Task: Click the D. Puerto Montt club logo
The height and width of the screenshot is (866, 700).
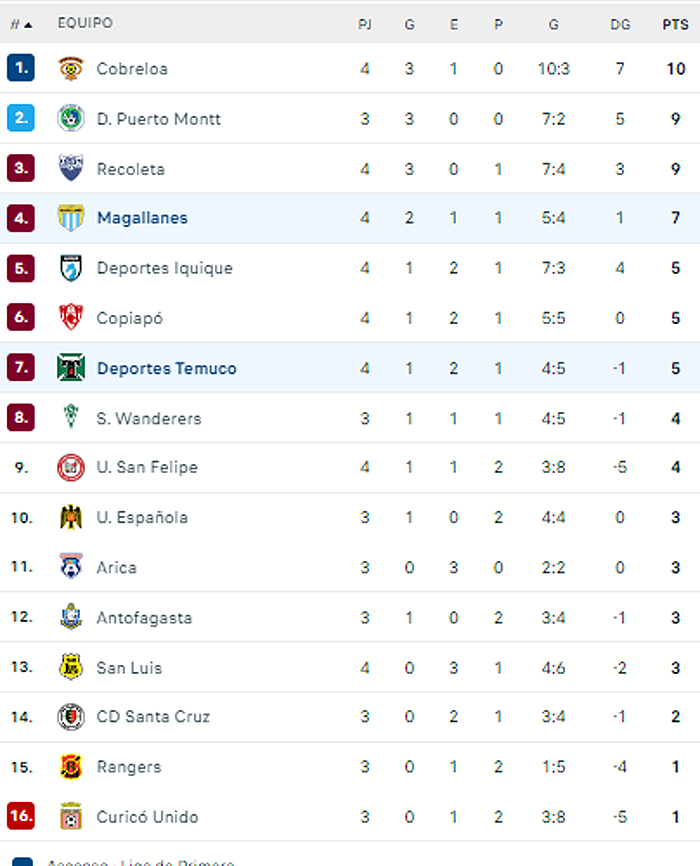Action: pyautogui.click(x=71, y=119)
